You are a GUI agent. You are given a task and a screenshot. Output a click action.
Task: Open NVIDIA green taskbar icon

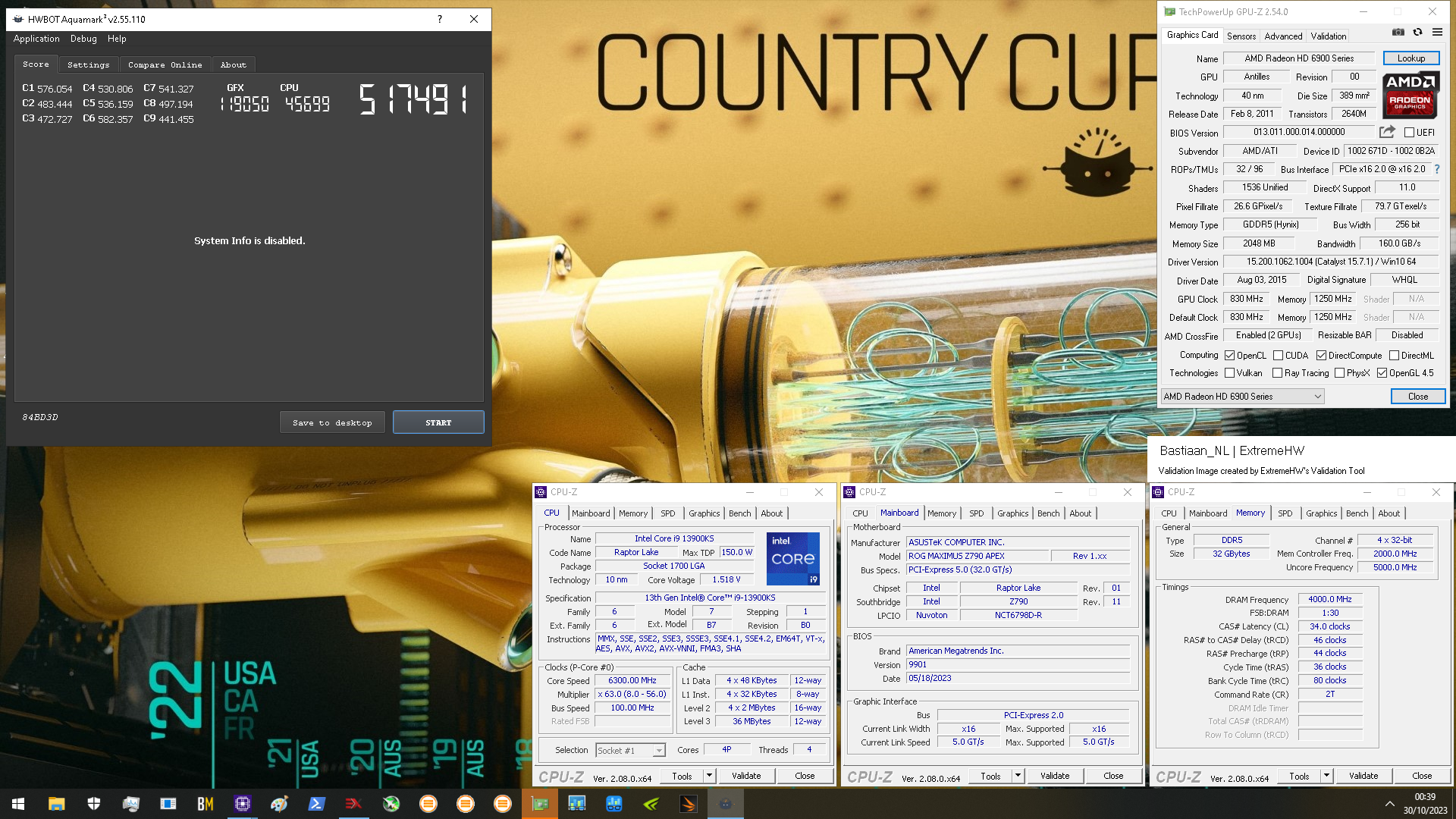651,804
